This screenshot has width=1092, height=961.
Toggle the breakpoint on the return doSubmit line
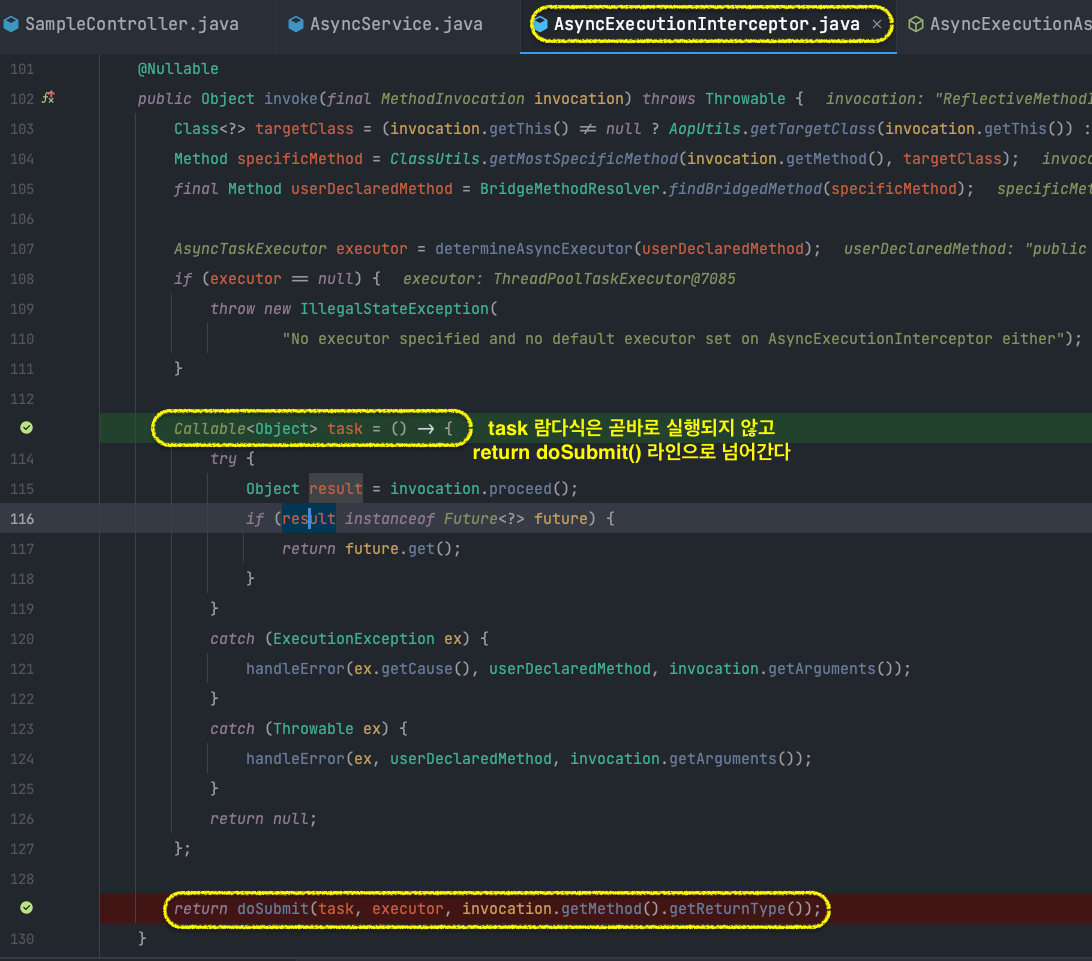tap(26, 907)
